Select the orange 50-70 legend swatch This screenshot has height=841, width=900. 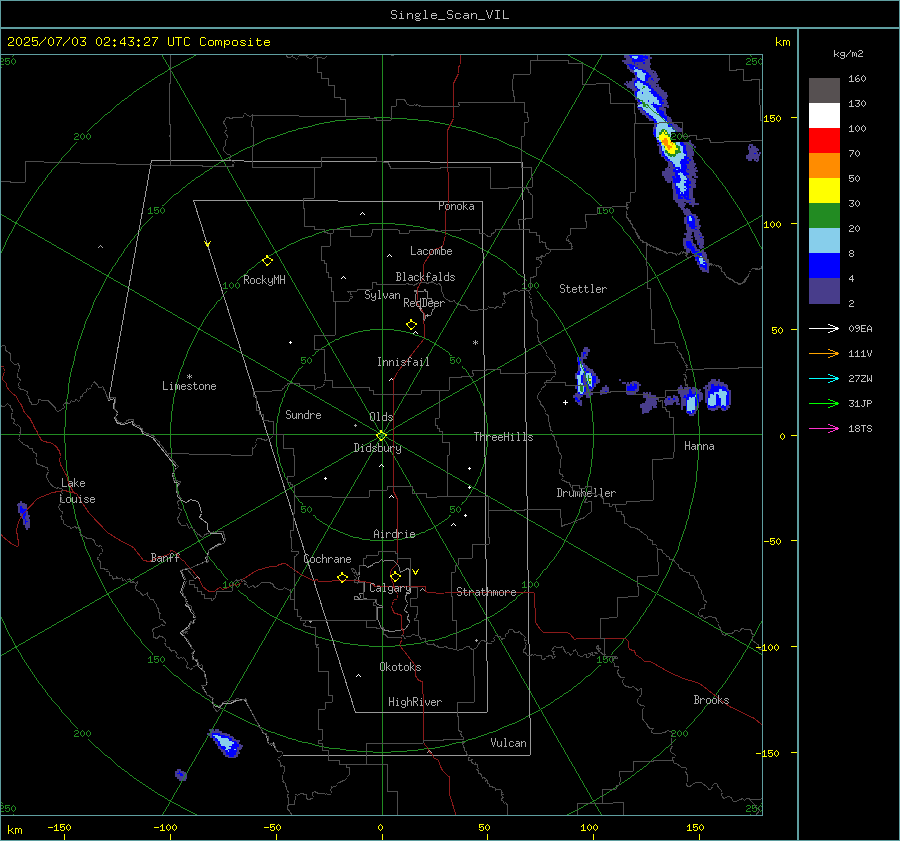pyautogui.click(x=824, y=165)
